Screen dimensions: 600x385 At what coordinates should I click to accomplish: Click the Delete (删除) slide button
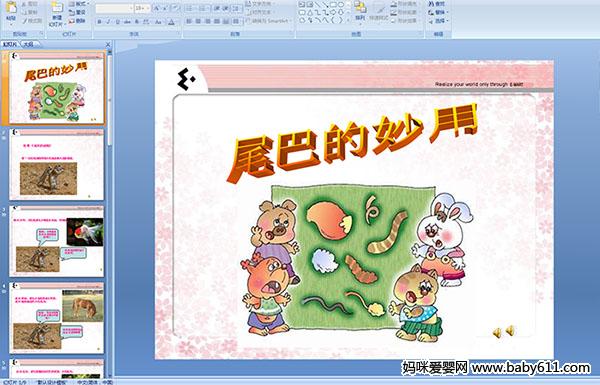(77, 21)
